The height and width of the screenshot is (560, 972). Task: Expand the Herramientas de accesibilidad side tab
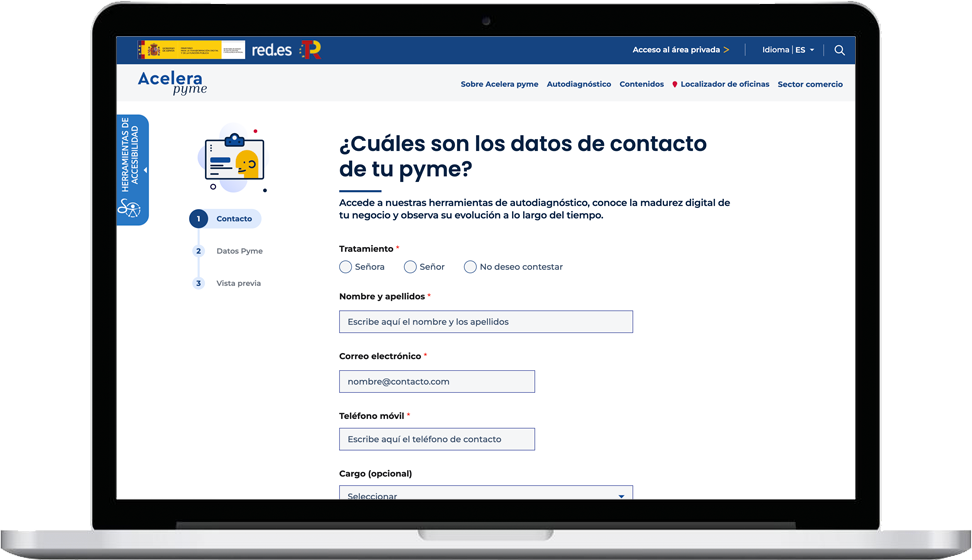(132, 169)
